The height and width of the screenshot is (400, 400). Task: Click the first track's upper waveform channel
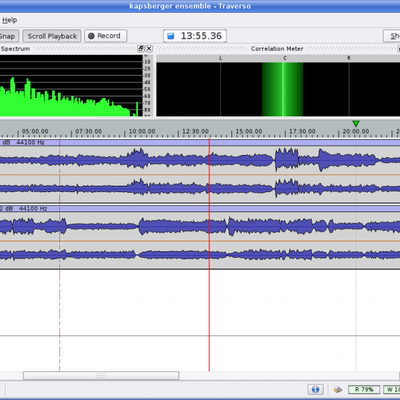pyautogui.click(x=200, y=160)
